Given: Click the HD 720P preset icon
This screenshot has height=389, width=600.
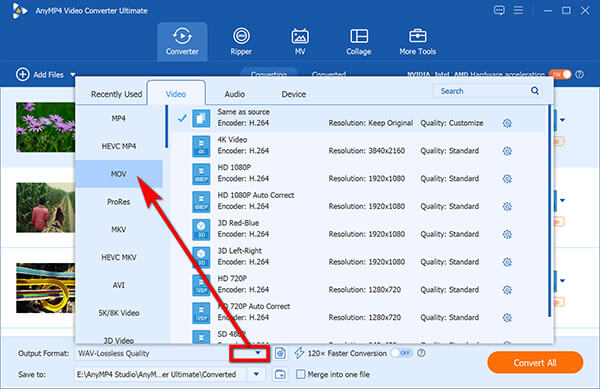Looking at the screenshot, I should 201,285.
